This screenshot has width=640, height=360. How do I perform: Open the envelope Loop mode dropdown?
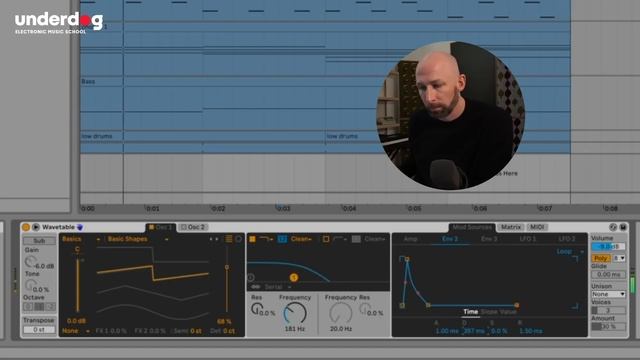(x=570, y=251)
